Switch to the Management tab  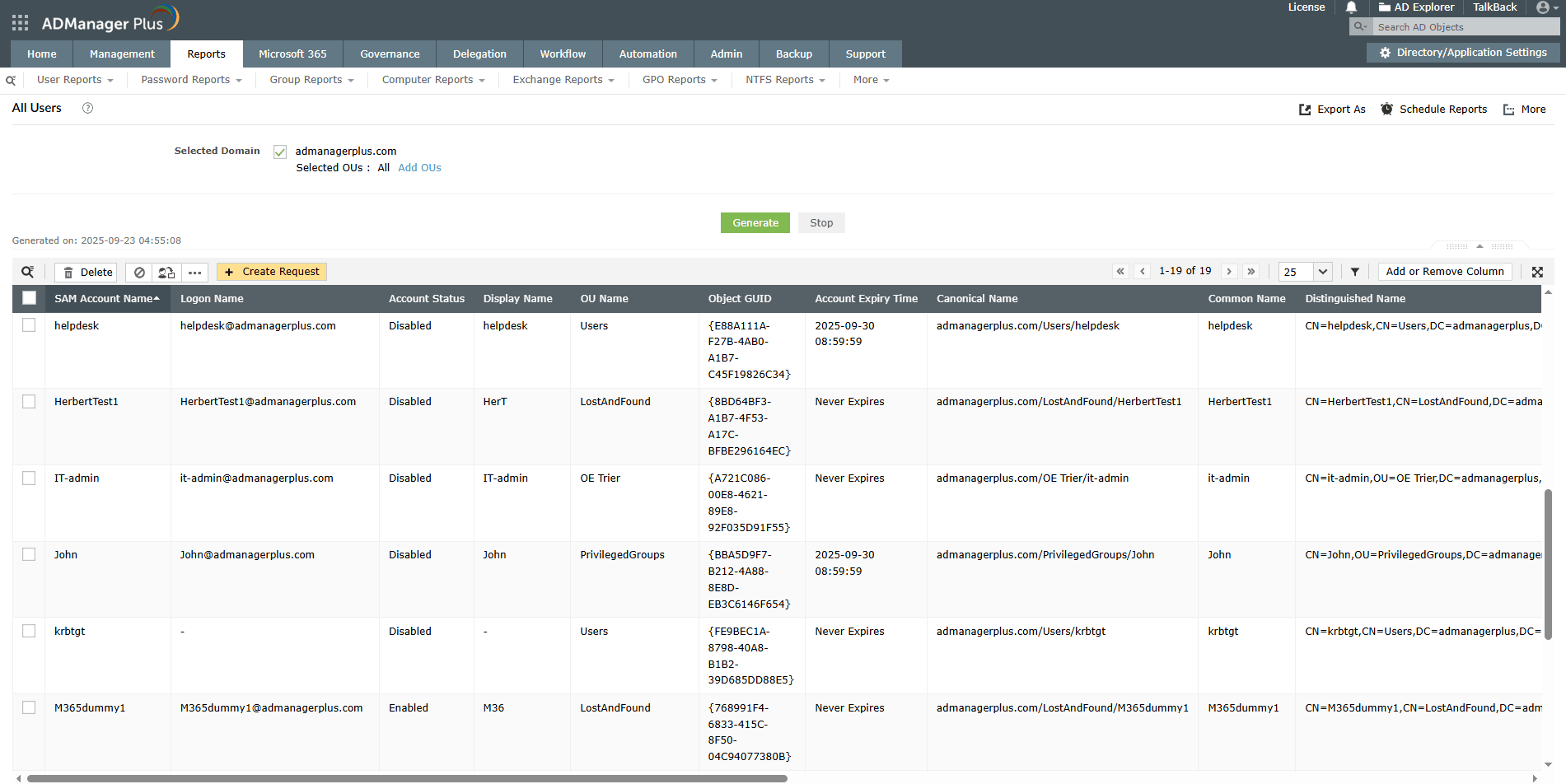click(x=122, y=54)
